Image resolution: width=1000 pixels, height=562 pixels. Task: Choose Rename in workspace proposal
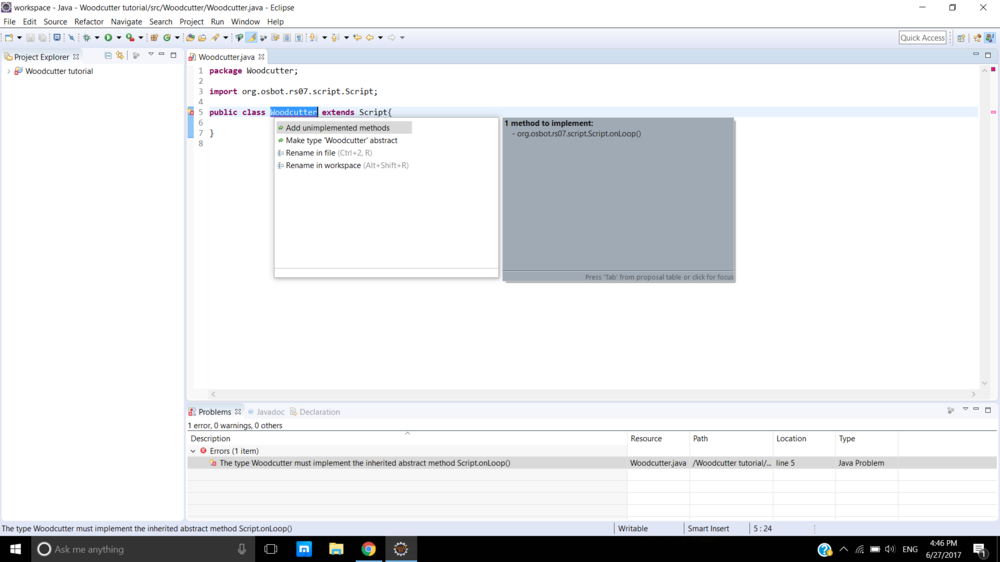[343, 165]
